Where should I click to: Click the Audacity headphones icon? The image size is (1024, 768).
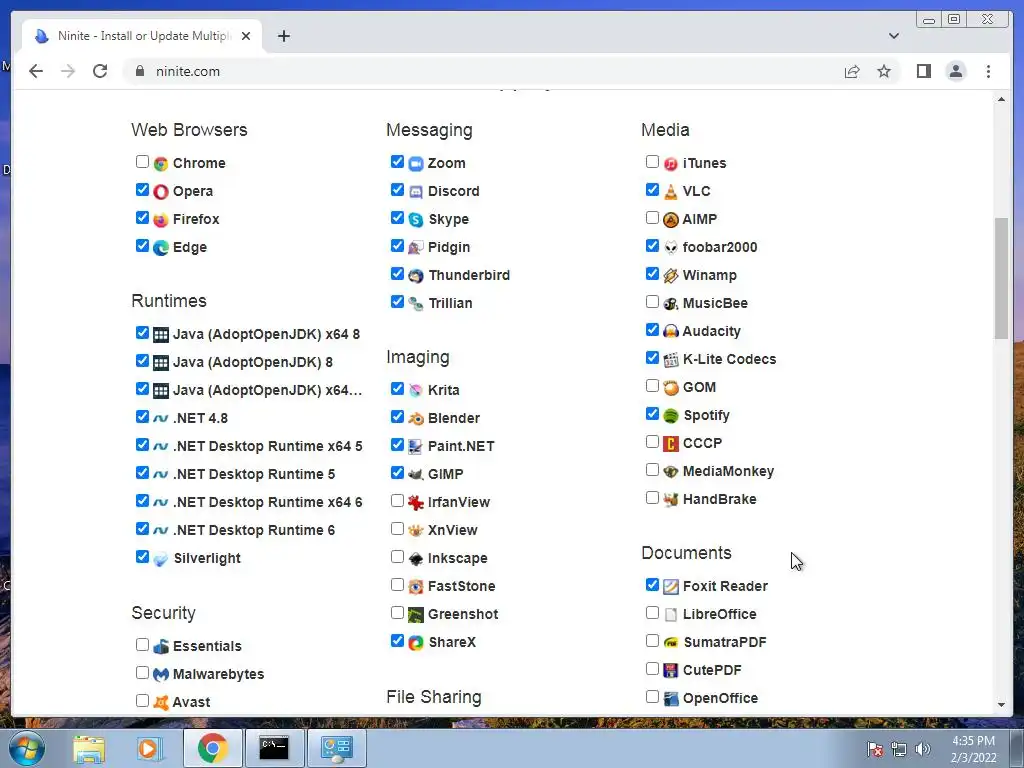[671, 332]
